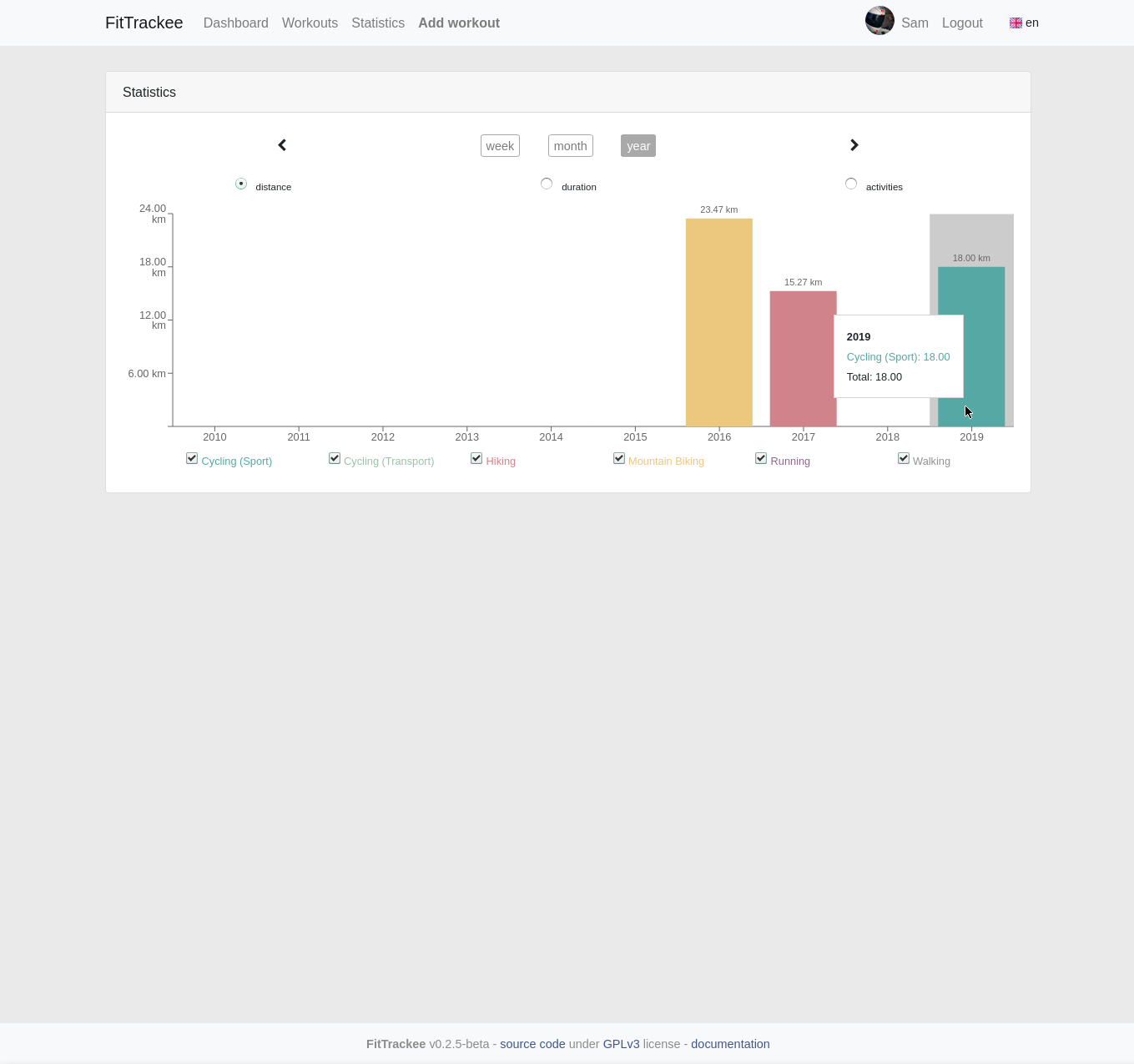1134x1064 pixels.
Task: Switch the chart to week view
Action: tap(500, 146)
